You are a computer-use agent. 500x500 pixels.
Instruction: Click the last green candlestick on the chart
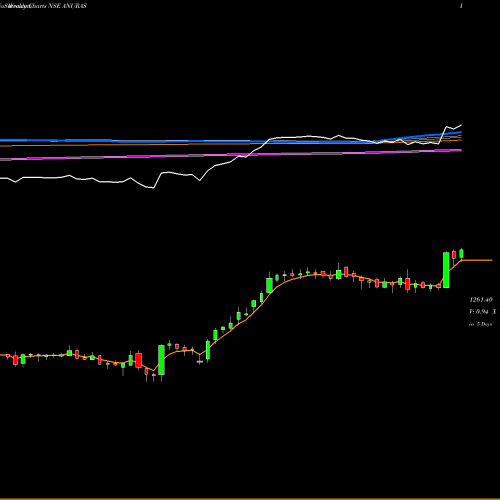[x=462, y=254]
